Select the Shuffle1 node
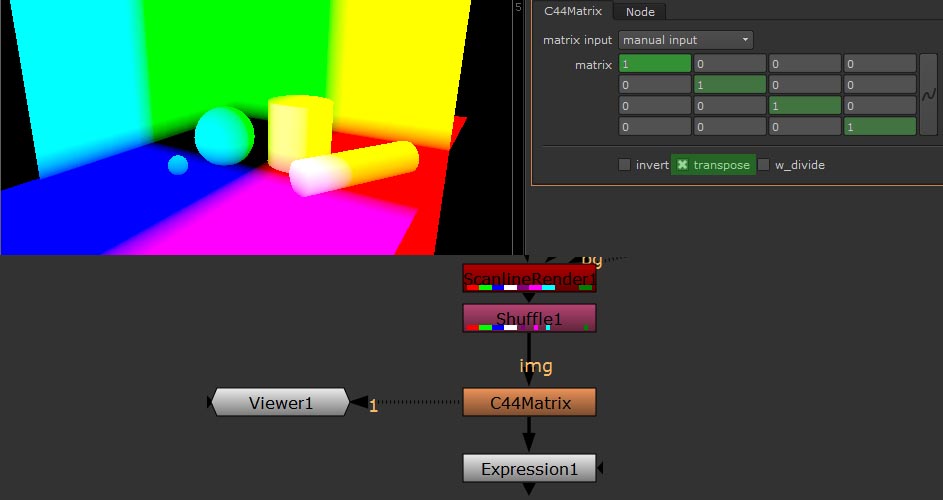The image size is (943, 500). [529, 318]
